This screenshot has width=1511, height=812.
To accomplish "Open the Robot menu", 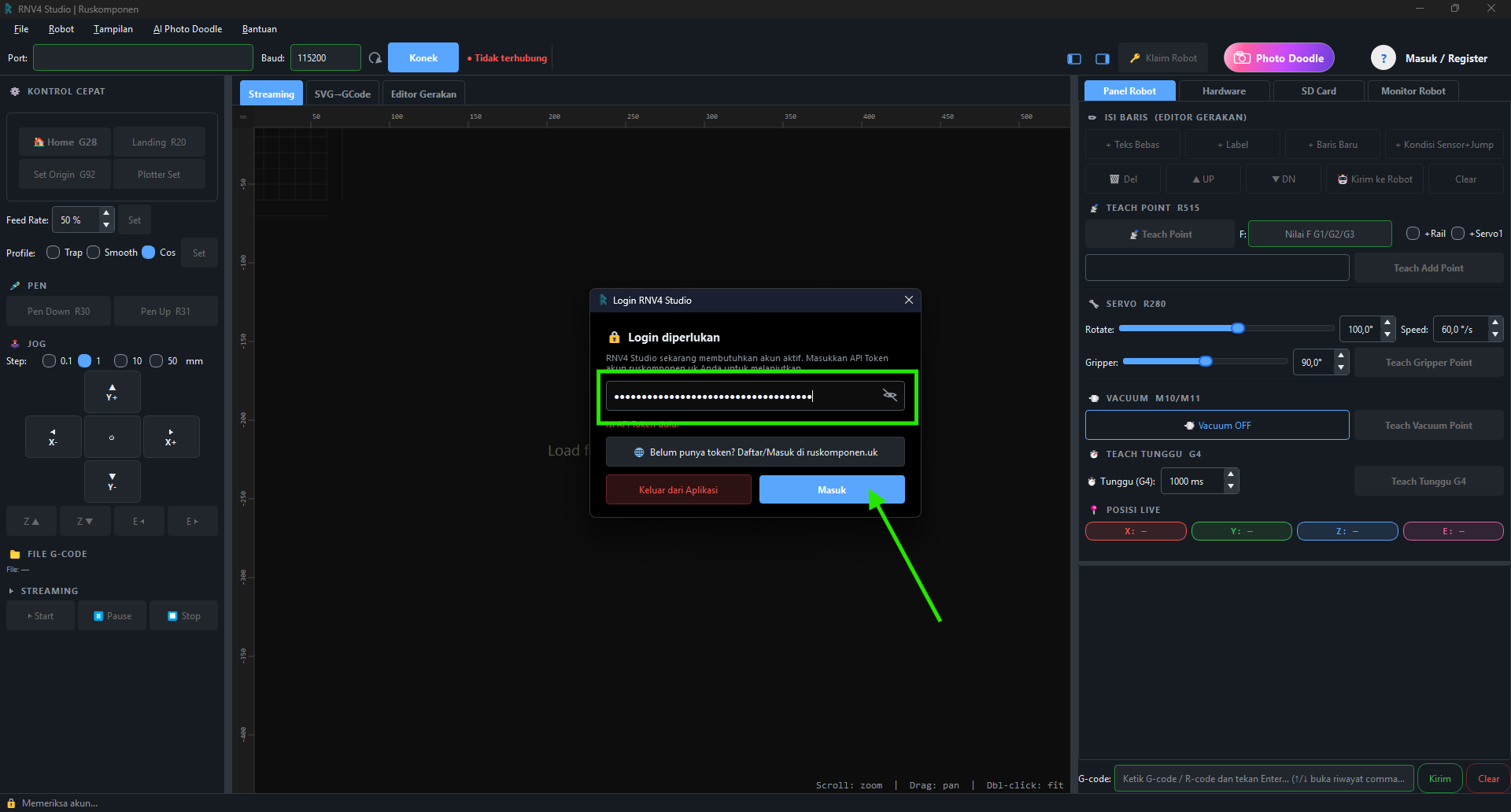I will coord(61,29).
